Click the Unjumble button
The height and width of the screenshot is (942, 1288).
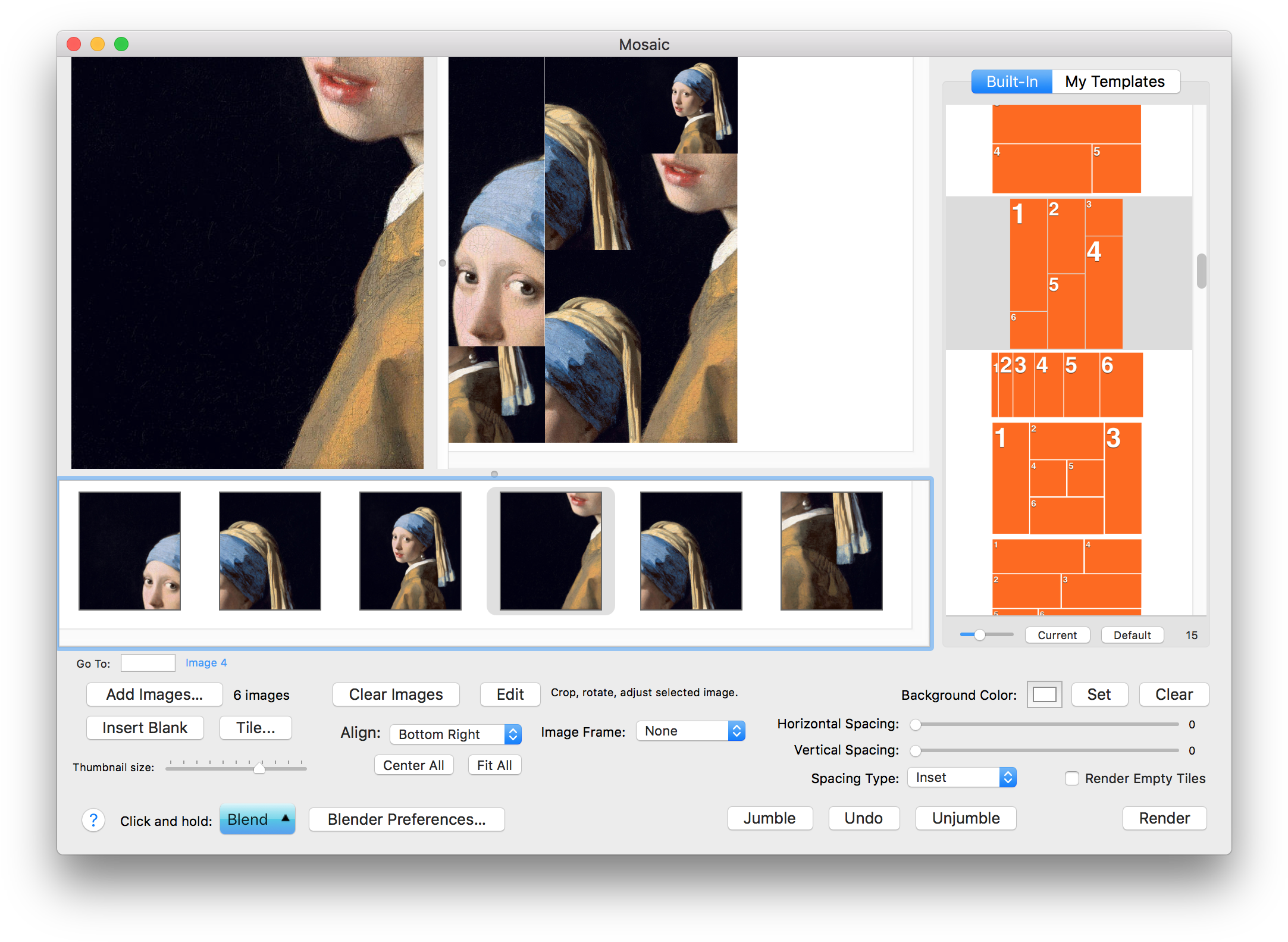966,818
